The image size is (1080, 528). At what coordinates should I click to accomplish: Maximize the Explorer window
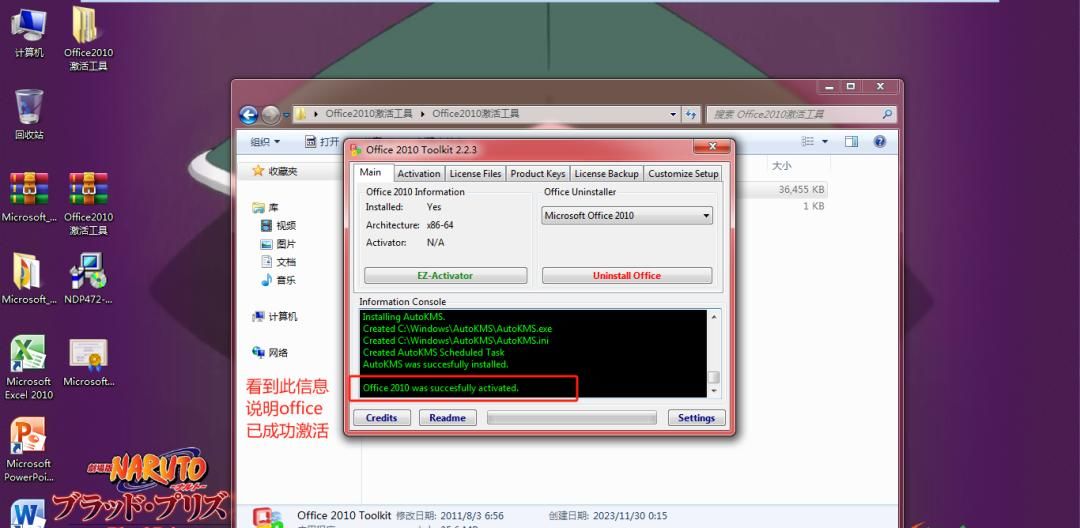click(851, 87)
